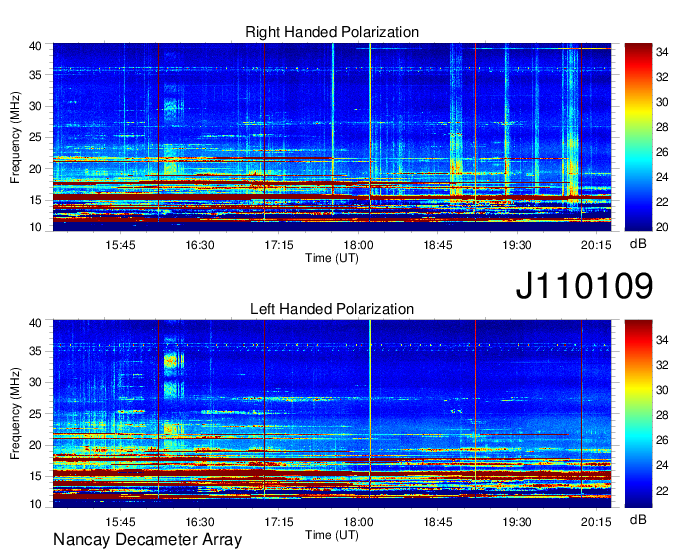Click dB unit label under Left Handed colorbar

[638, 519]
